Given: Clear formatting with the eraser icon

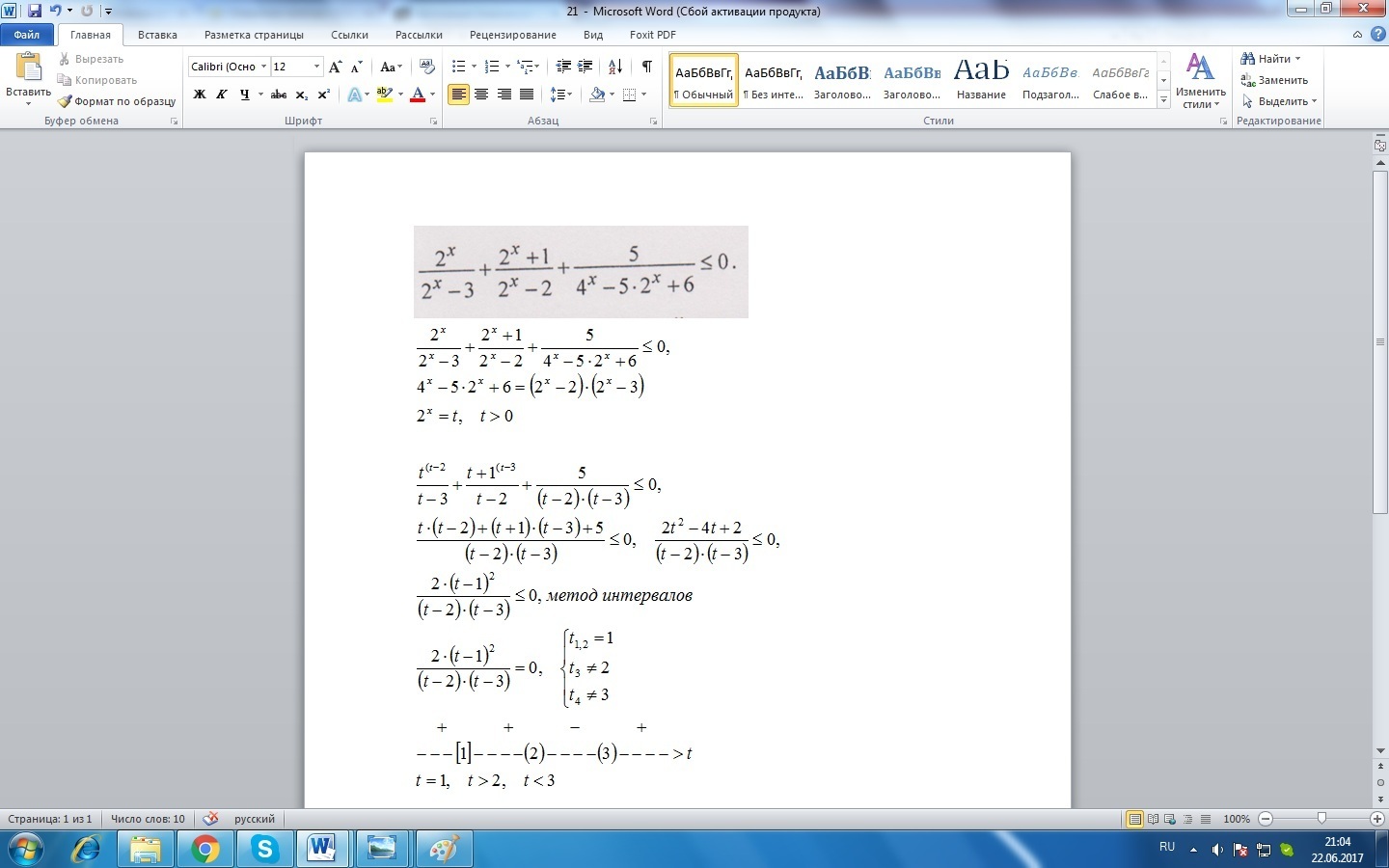Looking at the screenshot, I should (x=427, y=67).
